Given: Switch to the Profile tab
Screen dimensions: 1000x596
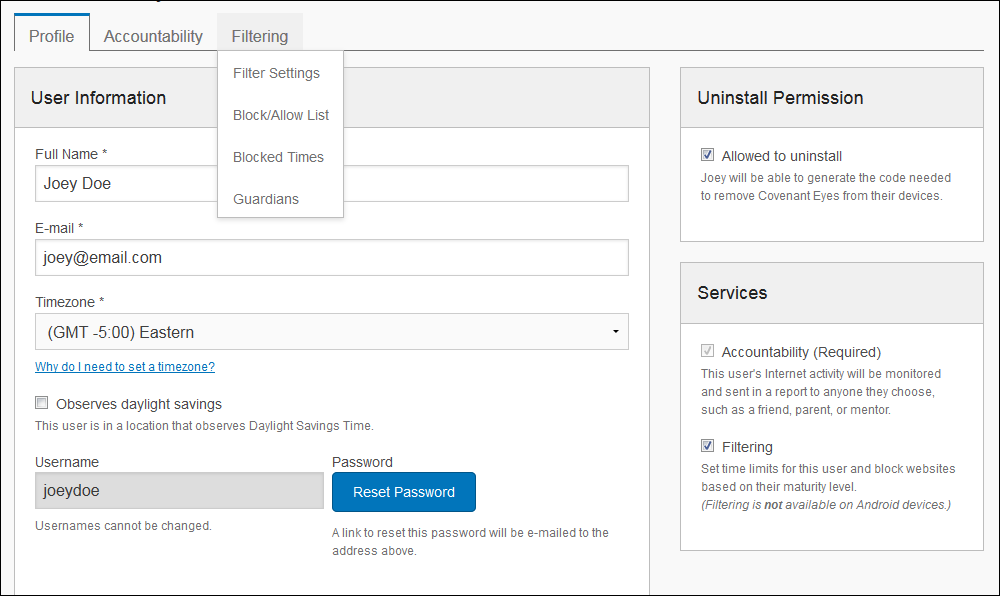Looking at the screenshot, I should (x=52, y=36).
